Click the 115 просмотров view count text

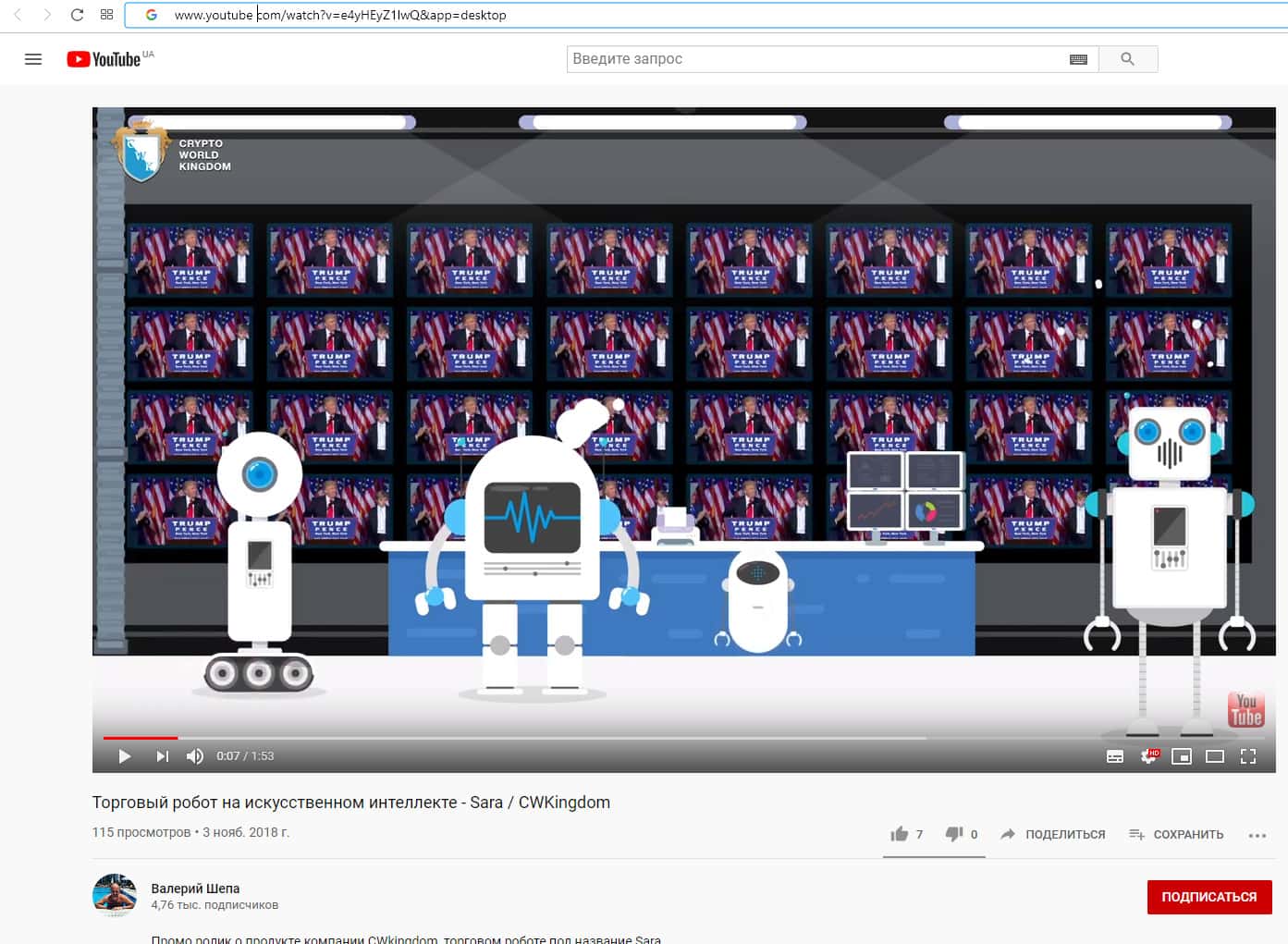coord(141,832)
